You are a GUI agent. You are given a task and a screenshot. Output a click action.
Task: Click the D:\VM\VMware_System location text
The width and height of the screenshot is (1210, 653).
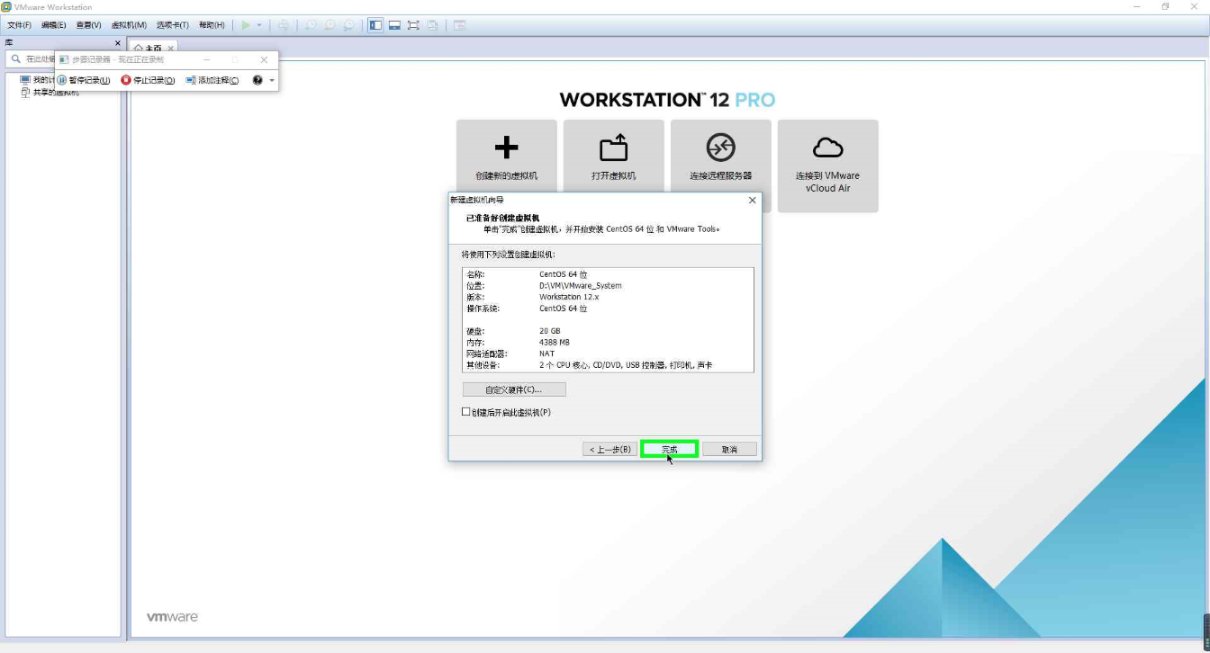point(580,285)
